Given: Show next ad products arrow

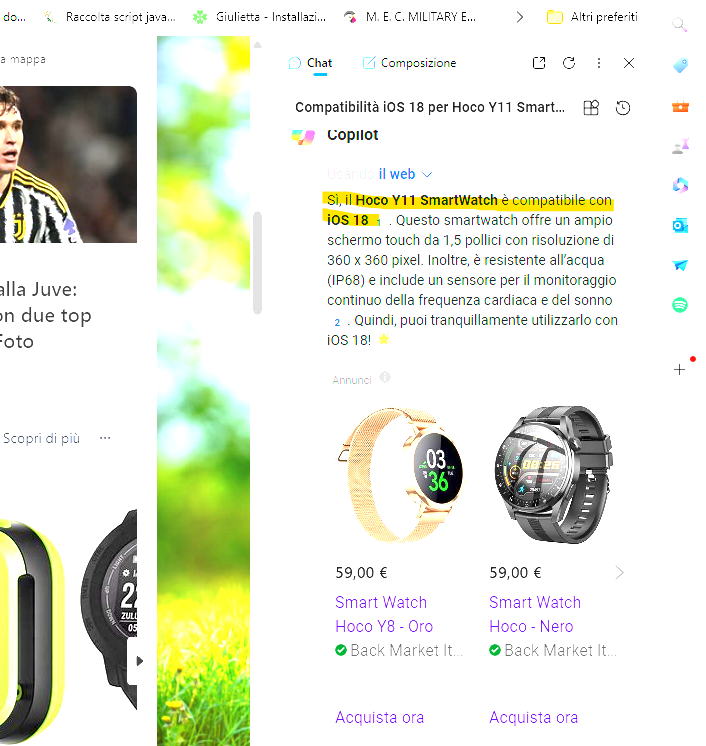Looking at the screenshot, I should pyautogui.click(x=619, y=572).
